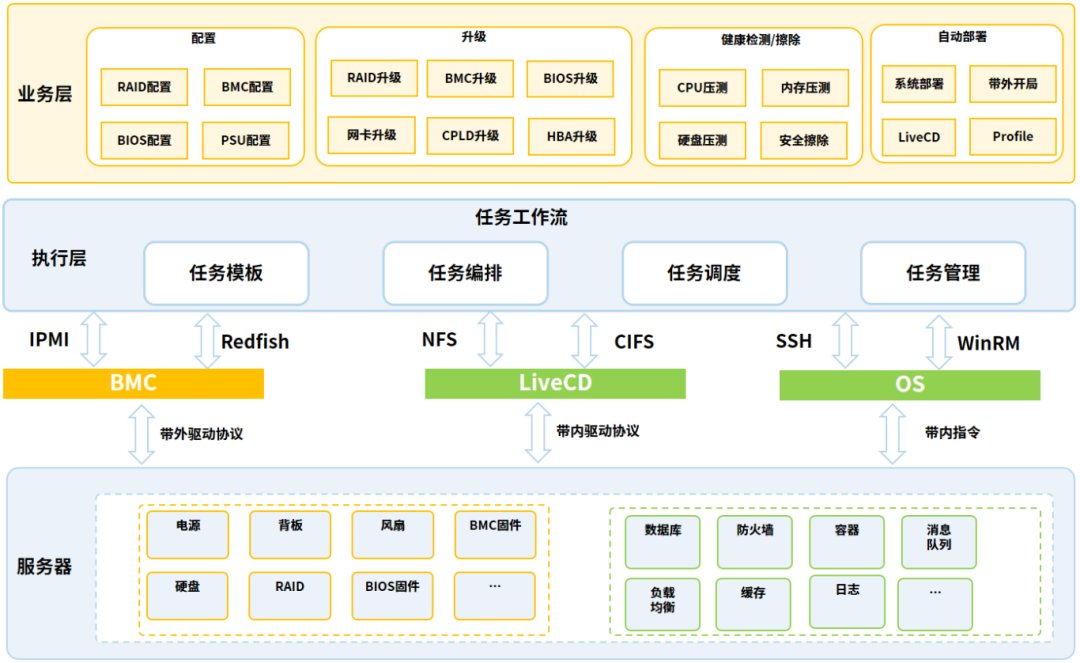Click the 消息队列 service box

(x=938, y=541)
